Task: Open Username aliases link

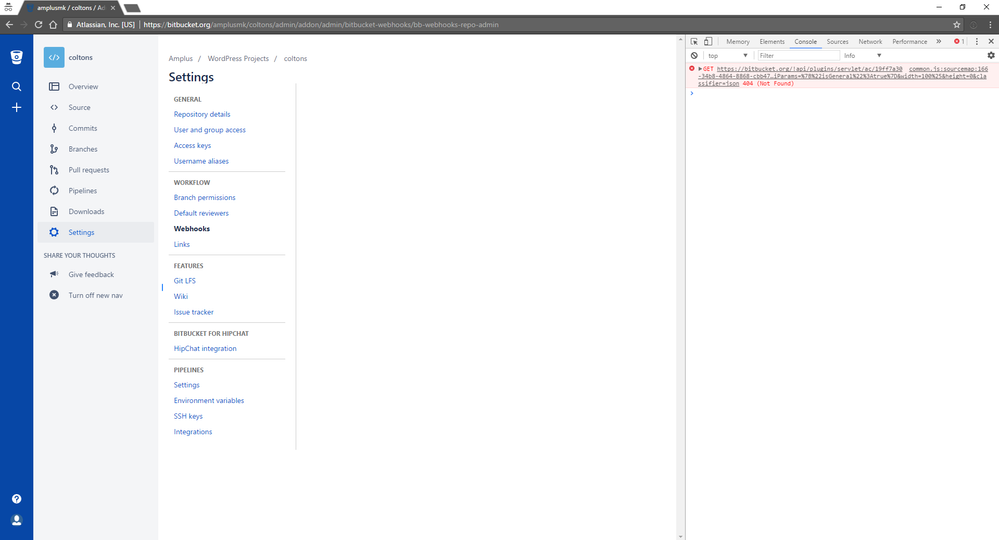Action: [x=201, y=161]
